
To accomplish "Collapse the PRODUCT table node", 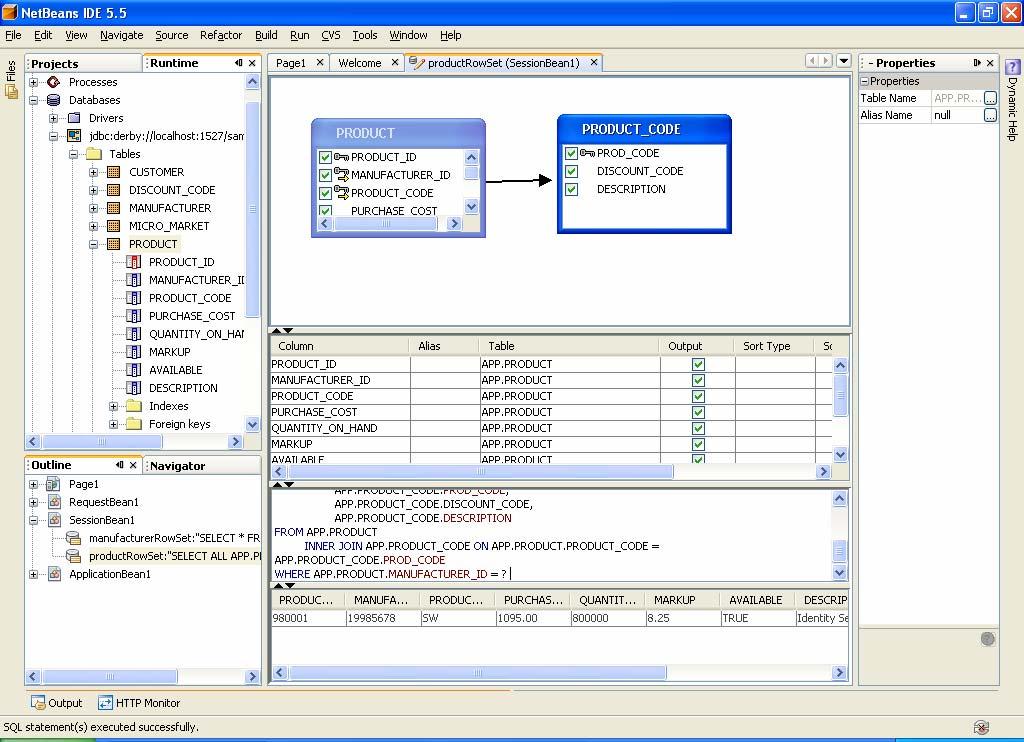I will point(93,244).
